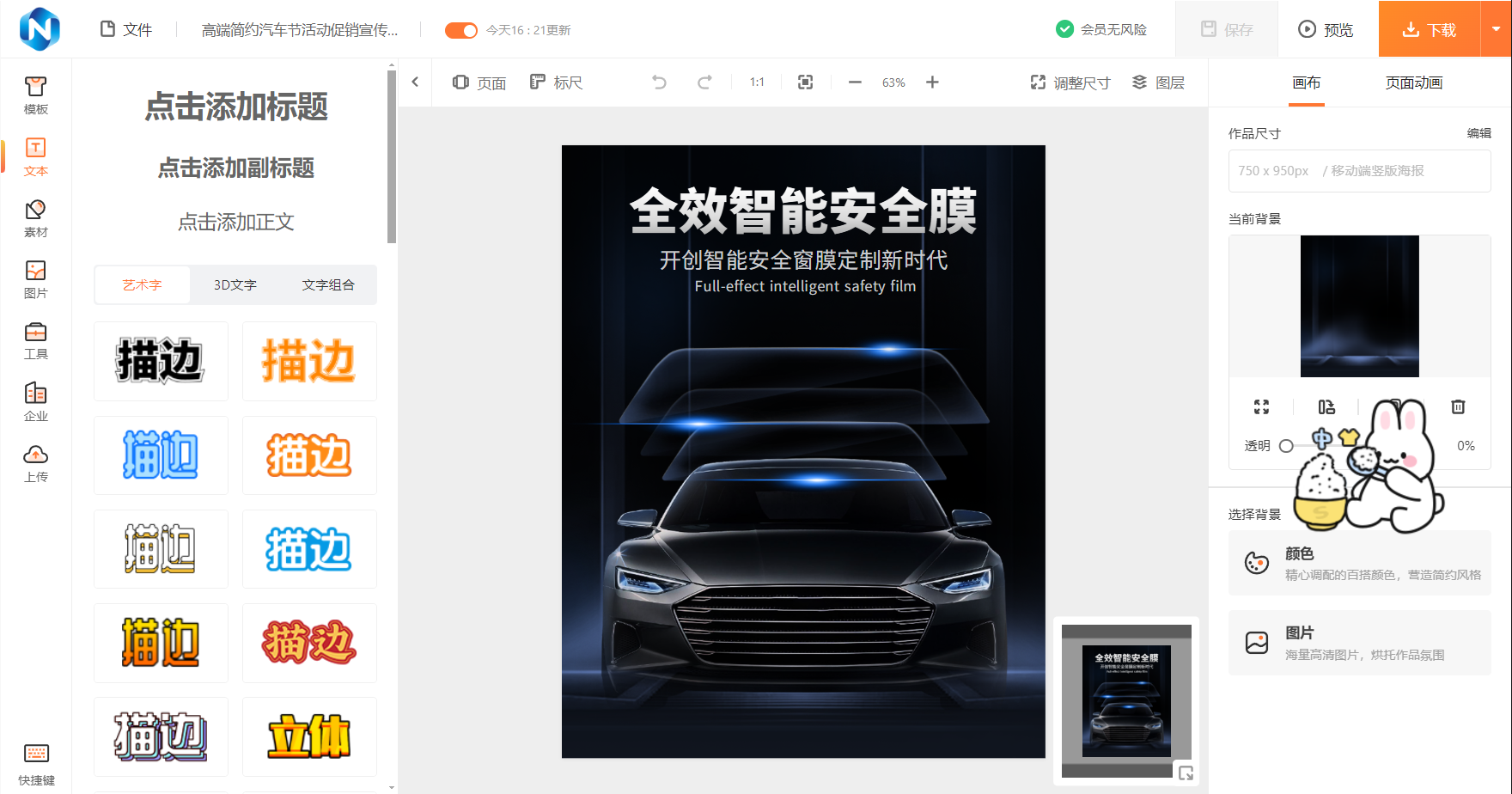The width and height of the screenshot is (1512, 794).
Task: Open the 上传 upload sidebar panel
Action: click(35, 463)
